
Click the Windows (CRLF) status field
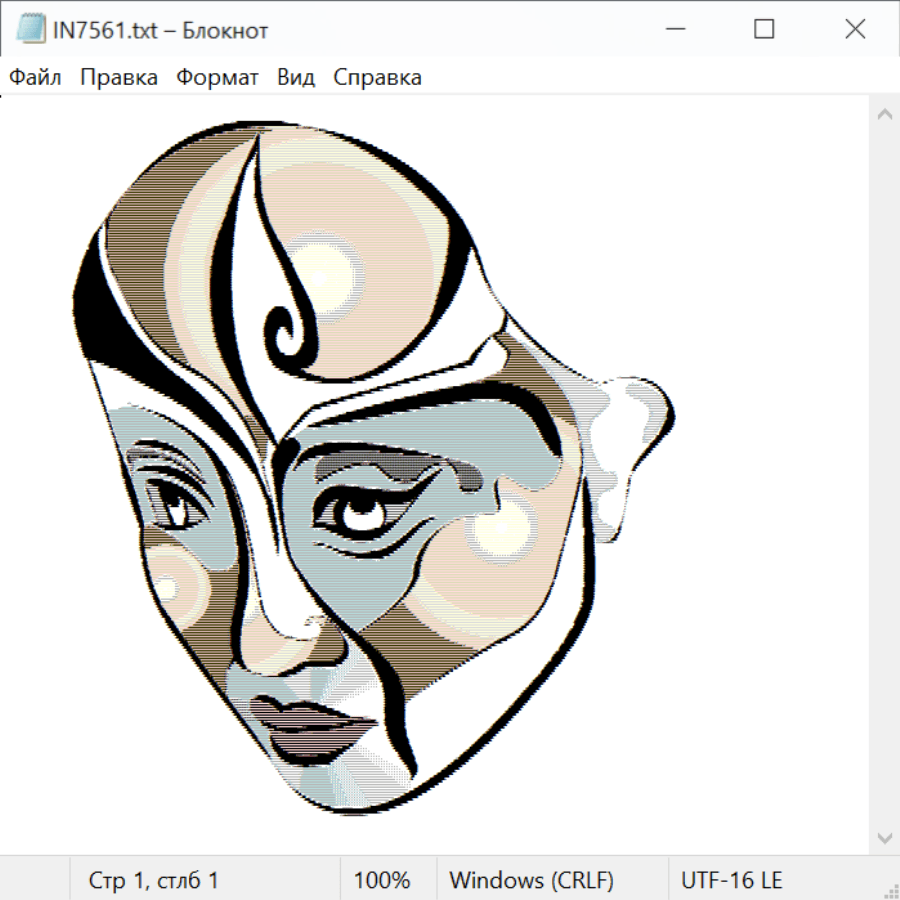tap(531, 881)
